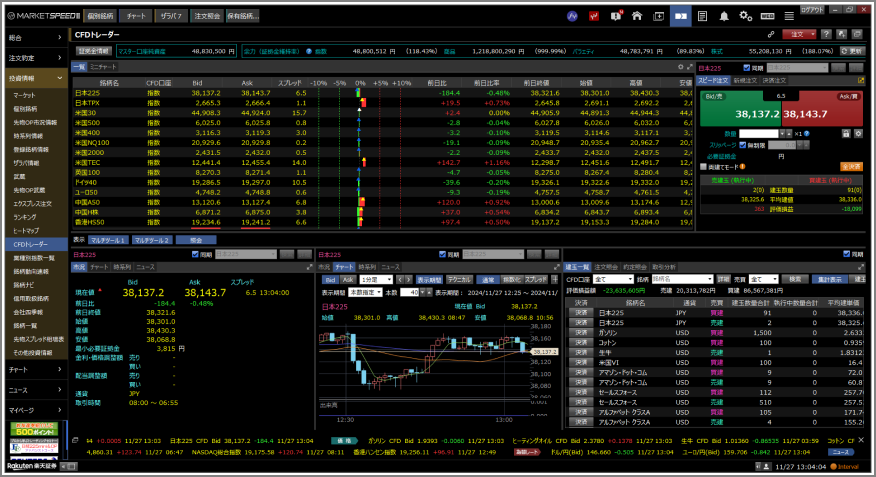Open the 本数指定 display period dropdown
This screenshot has height=477, width=876.
coord(365,293)
